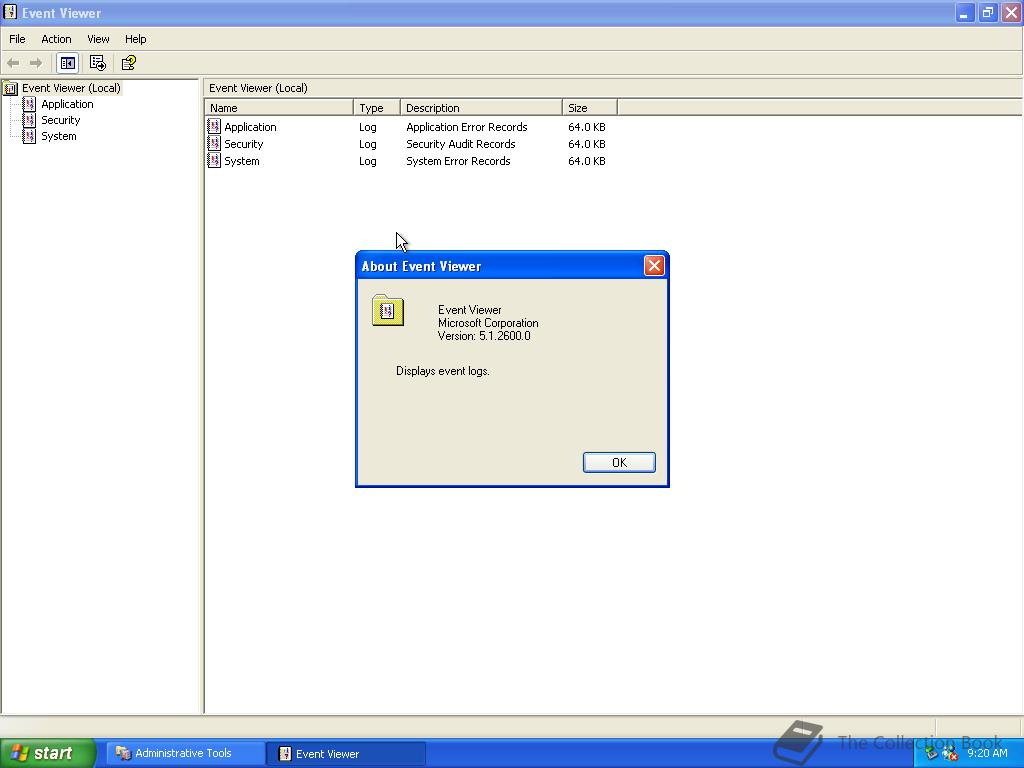Close the Event Viewer main window
Image resolution: width=1024 pixels, height=768 pixels.
click(1011, 12)
